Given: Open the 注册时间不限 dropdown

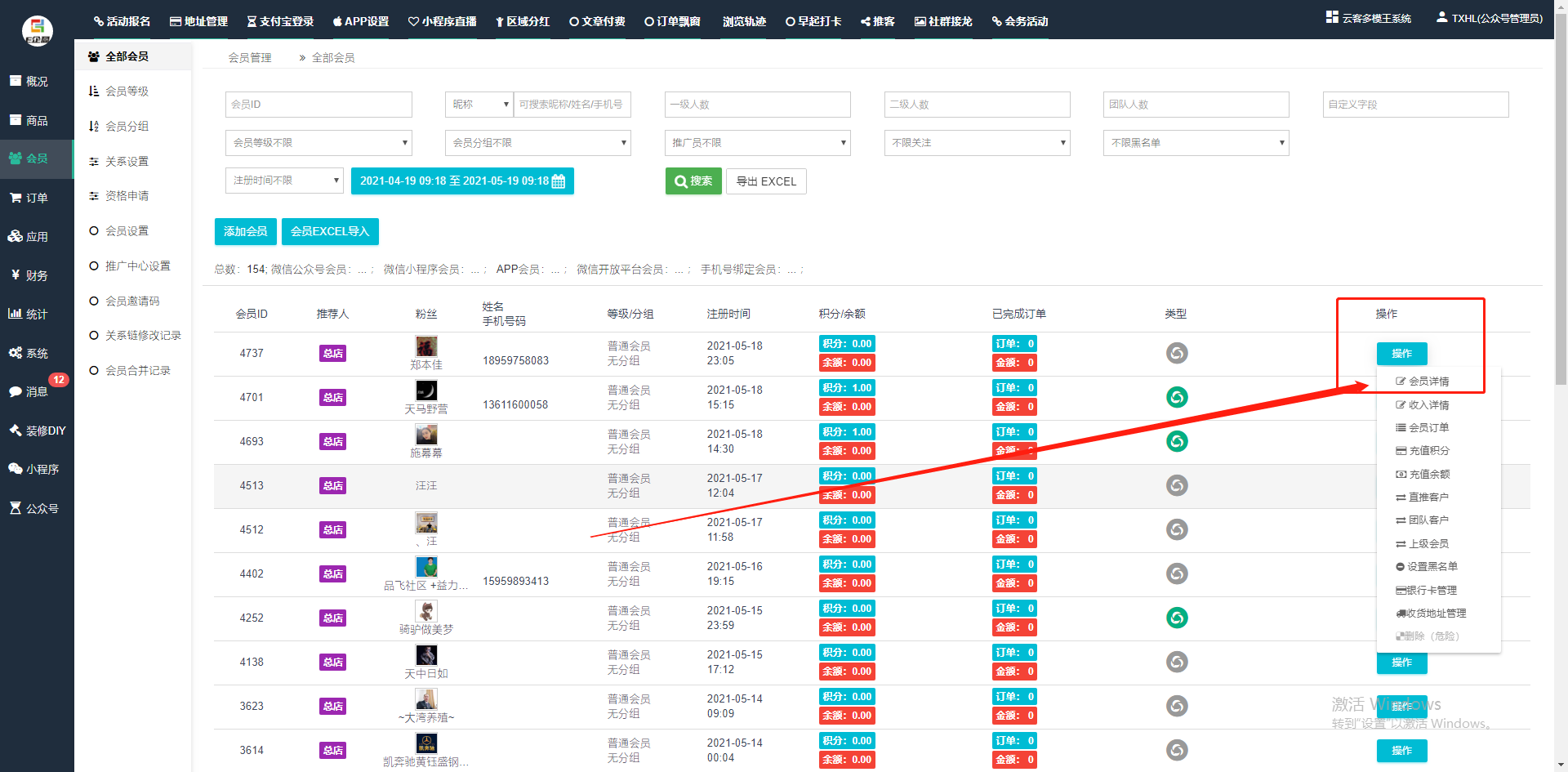Looking at the screenshot, I should pos(283,181).
